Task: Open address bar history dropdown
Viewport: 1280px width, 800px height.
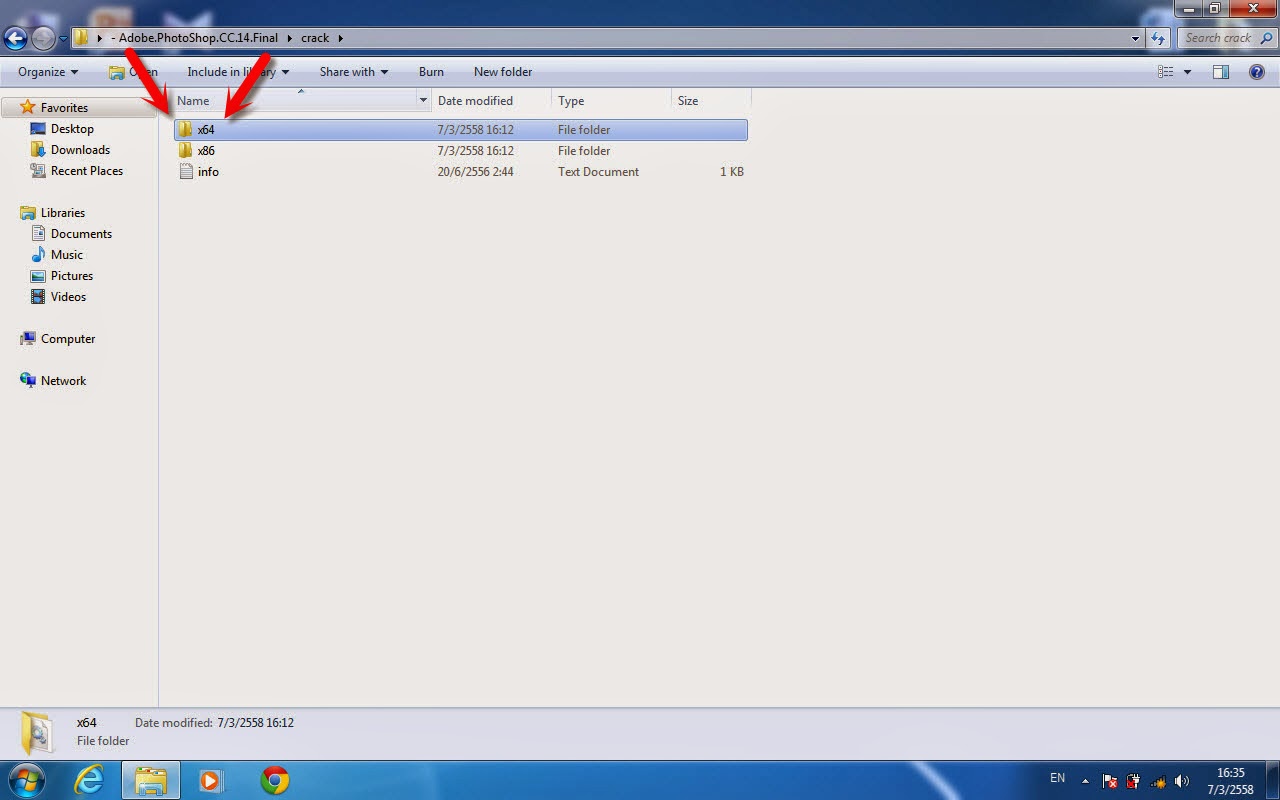Action: [x=1135, y=38]
